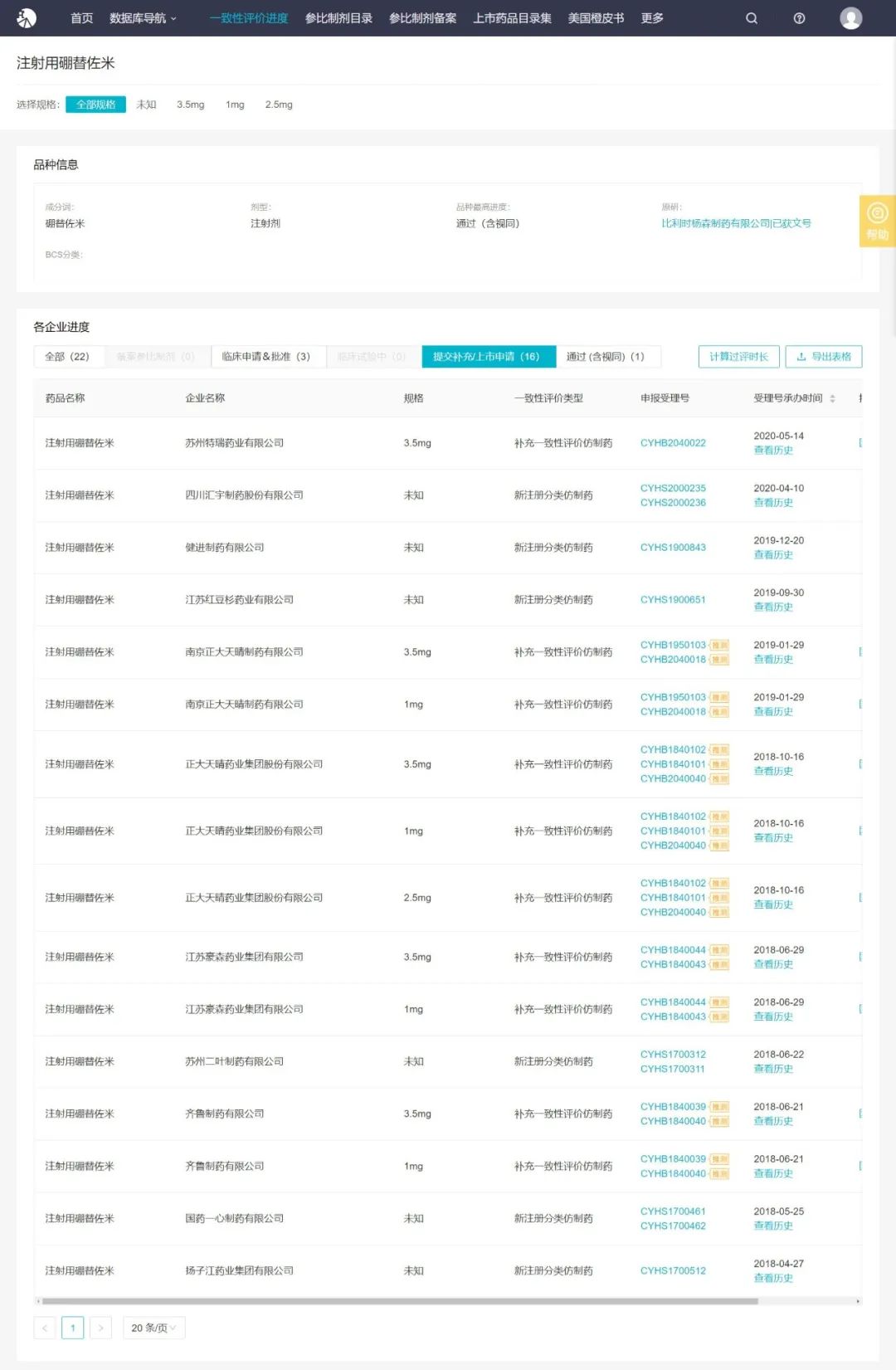Screen dimensions: 896x1370
Task: Open acceptance number CYHS1700512
Action: coord(673,1271)
